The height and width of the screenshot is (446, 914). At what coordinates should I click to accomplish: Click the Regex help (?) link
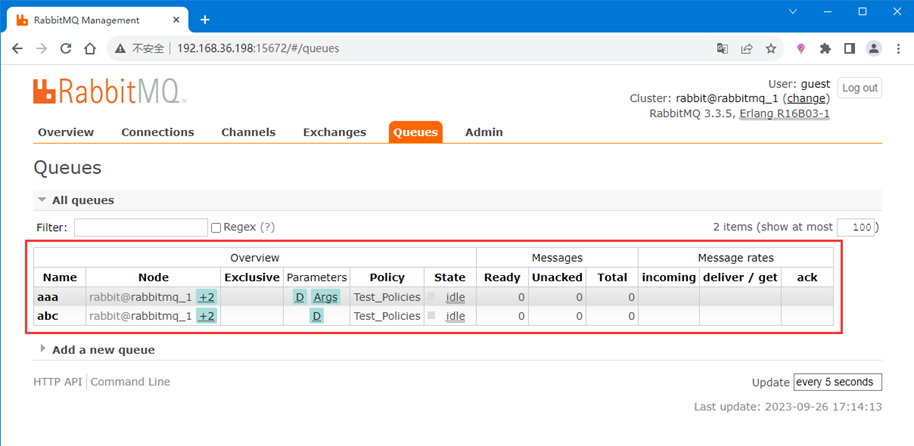[267, 227]
